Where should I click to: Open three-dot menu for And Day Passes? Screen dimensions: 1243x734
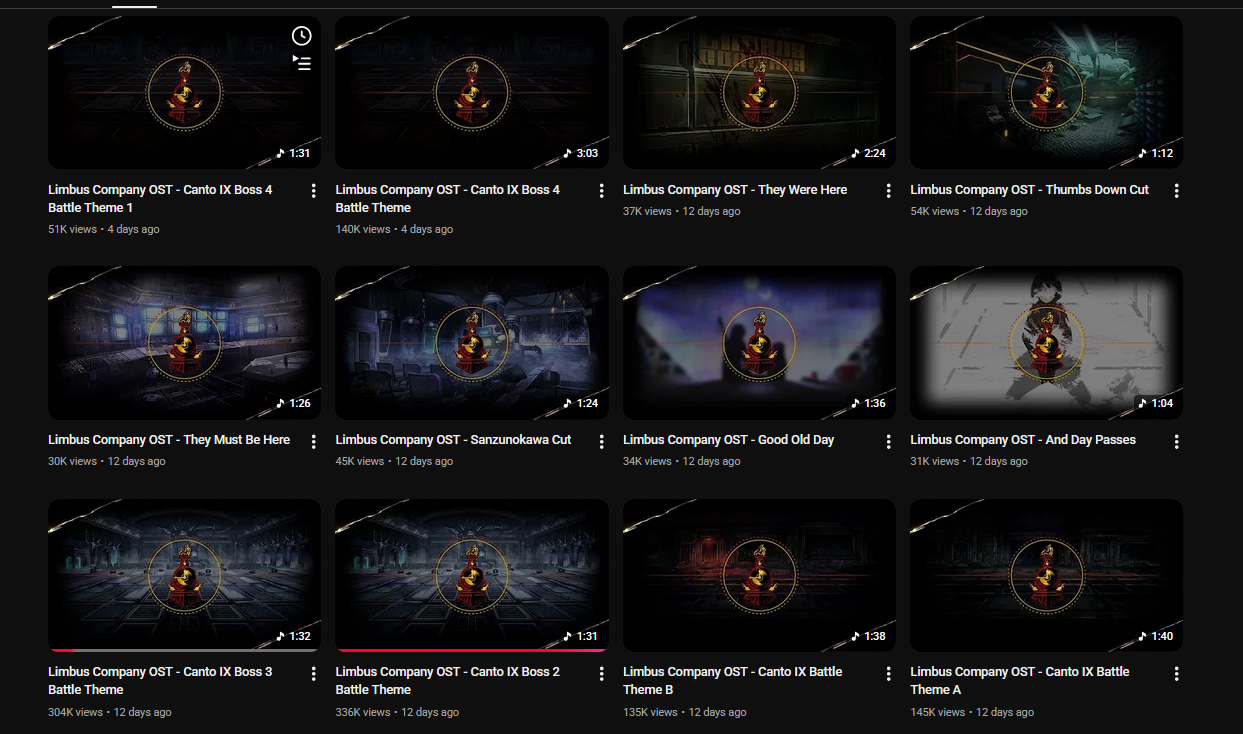click(x=1176, y=441)
